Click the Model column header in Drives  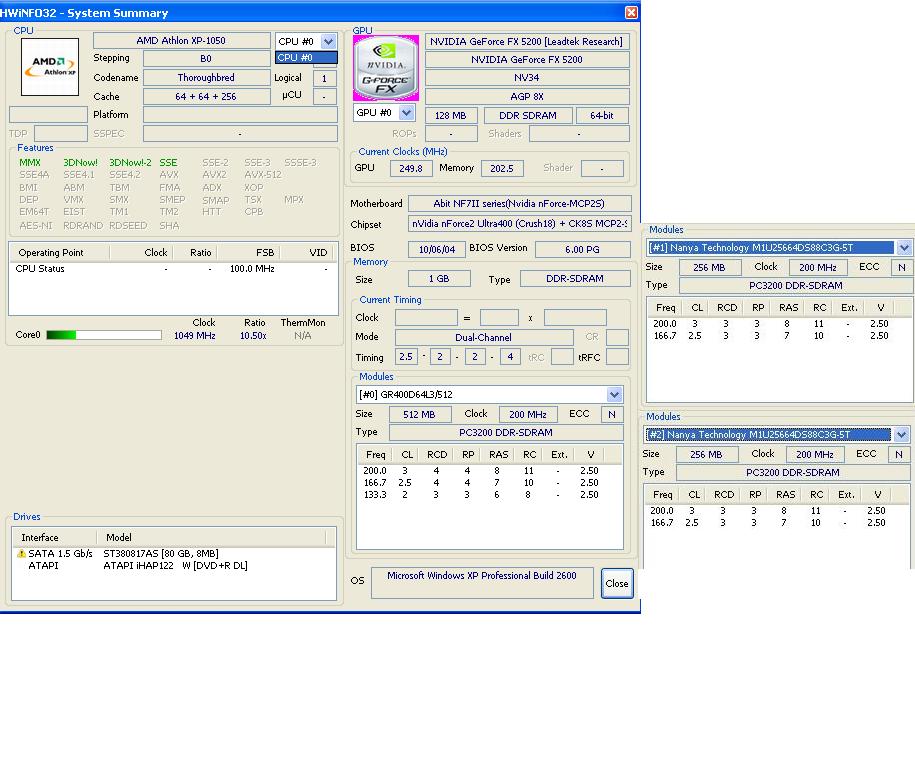pyautogui.click(x=211, y=537)
